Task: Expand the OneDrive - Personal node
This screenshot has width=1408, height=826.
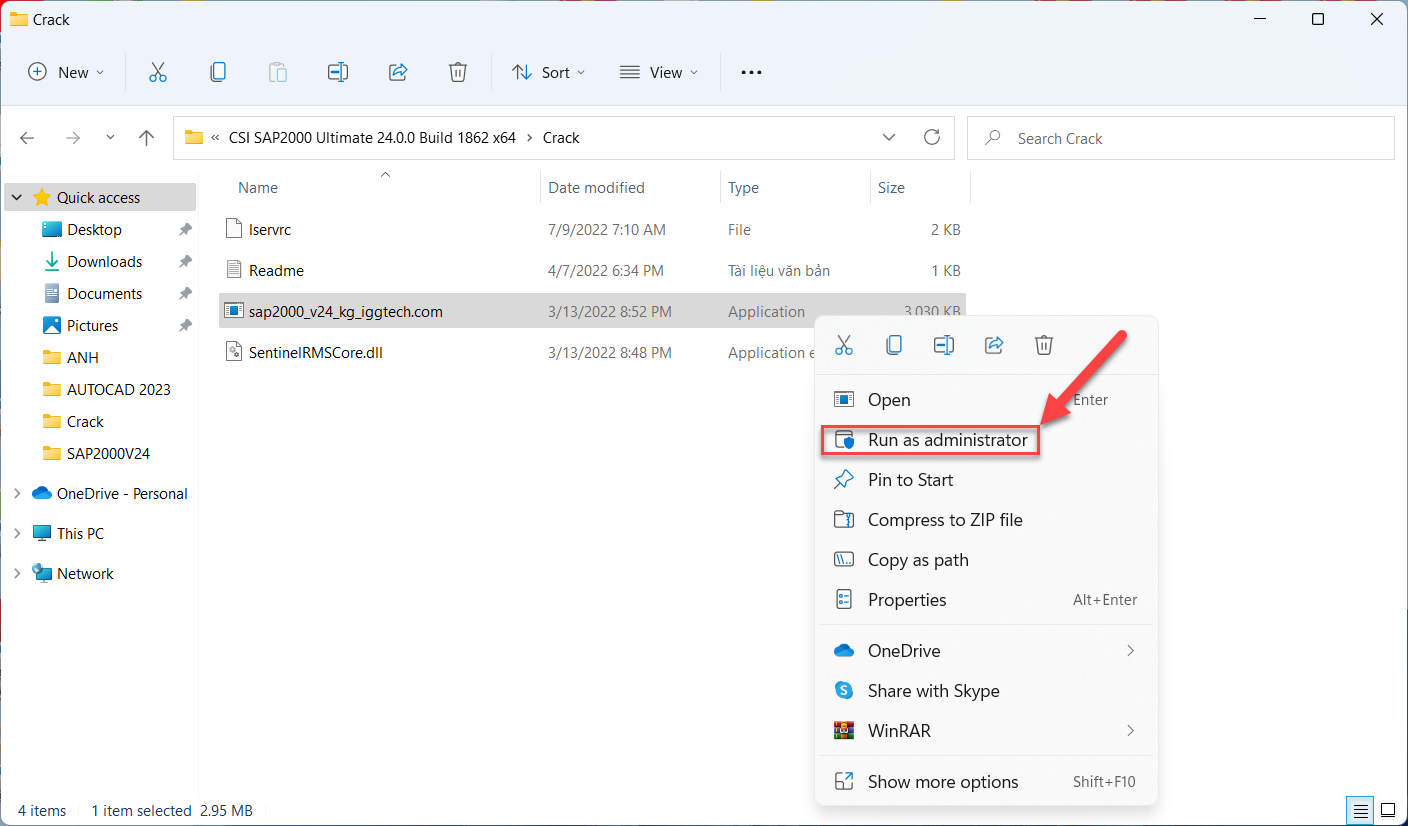Action: tap(17, 493)
